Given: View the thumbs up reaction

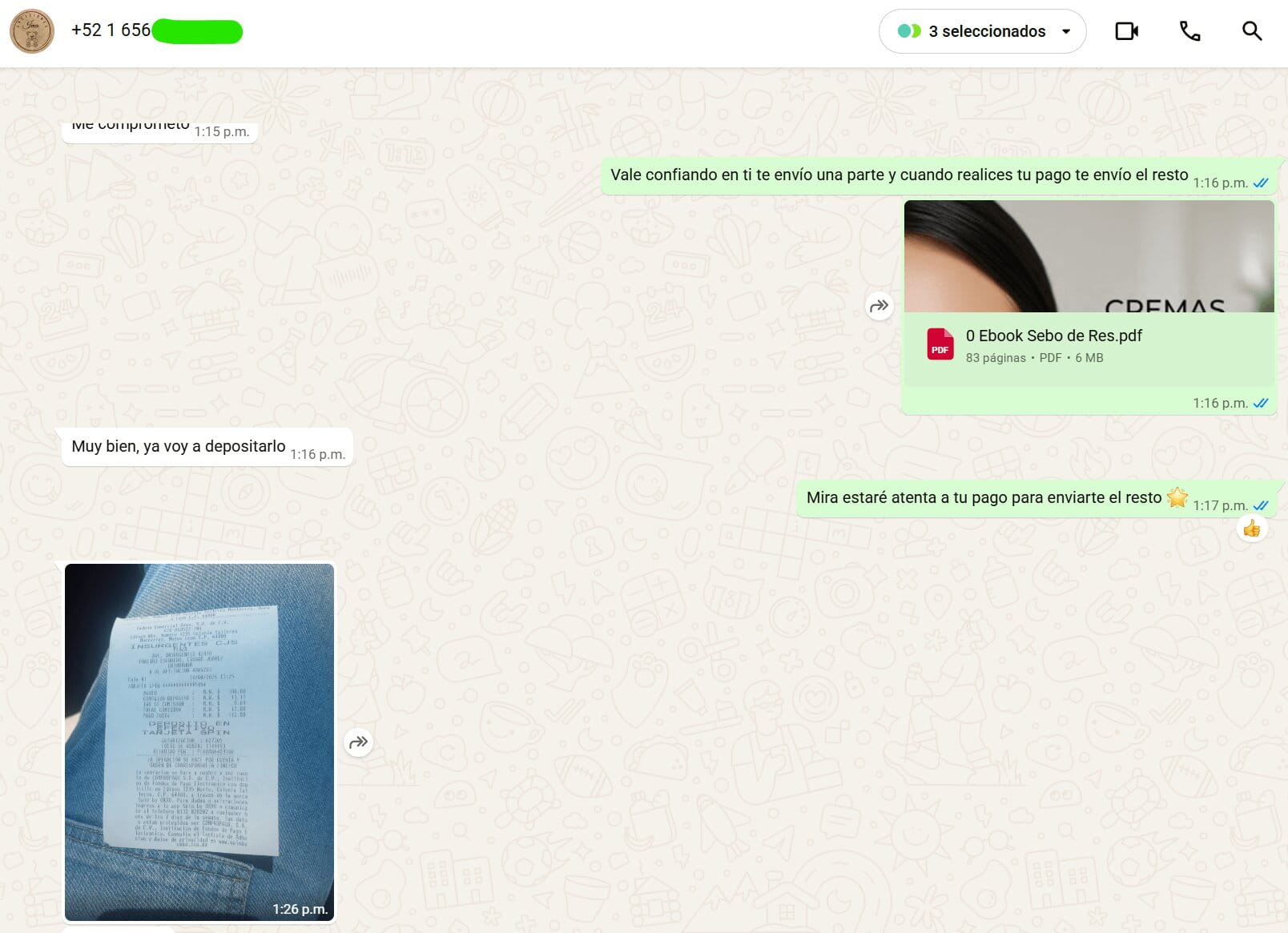Looking at the screenshot, I should tap(1252, 529).
